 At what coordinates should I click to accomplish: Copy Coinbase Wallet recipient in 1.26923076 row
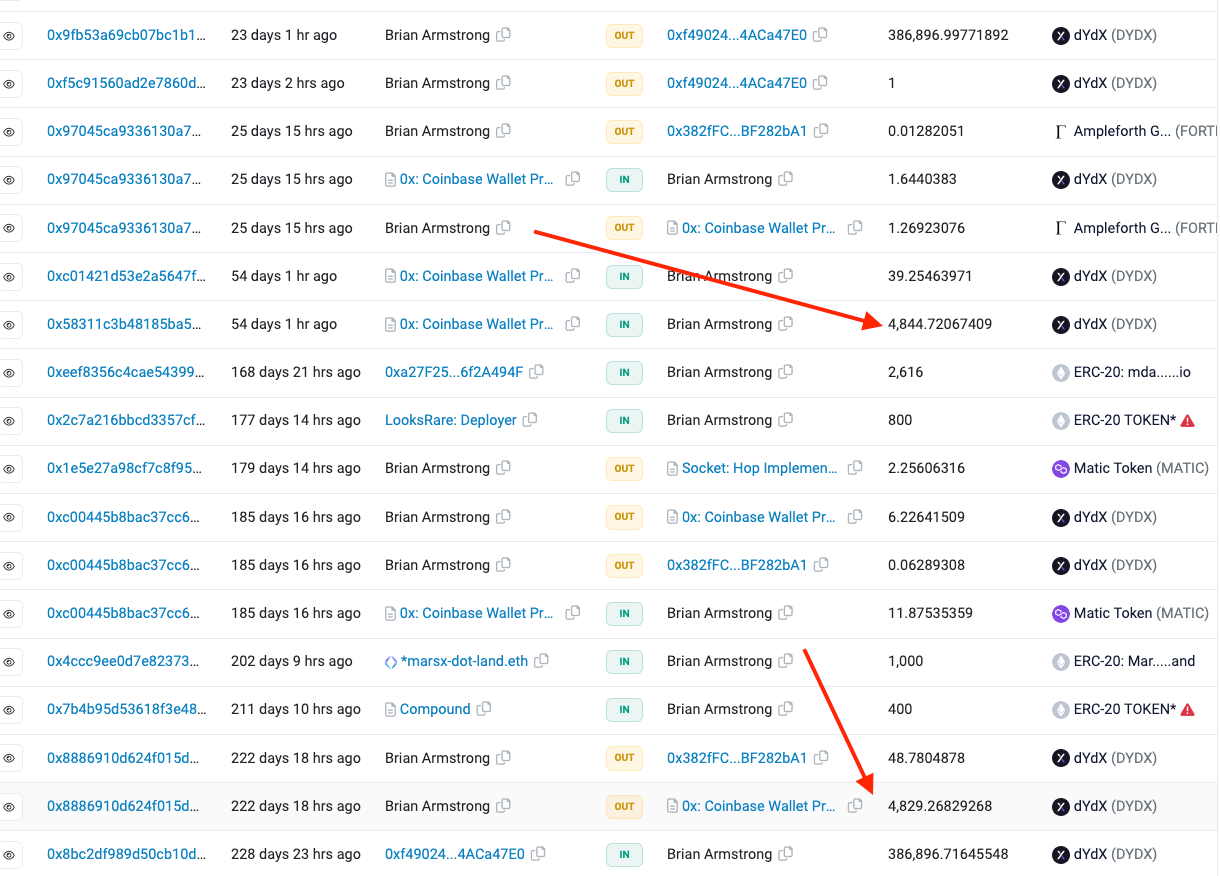pyautogui.click(x=855, y=228)
